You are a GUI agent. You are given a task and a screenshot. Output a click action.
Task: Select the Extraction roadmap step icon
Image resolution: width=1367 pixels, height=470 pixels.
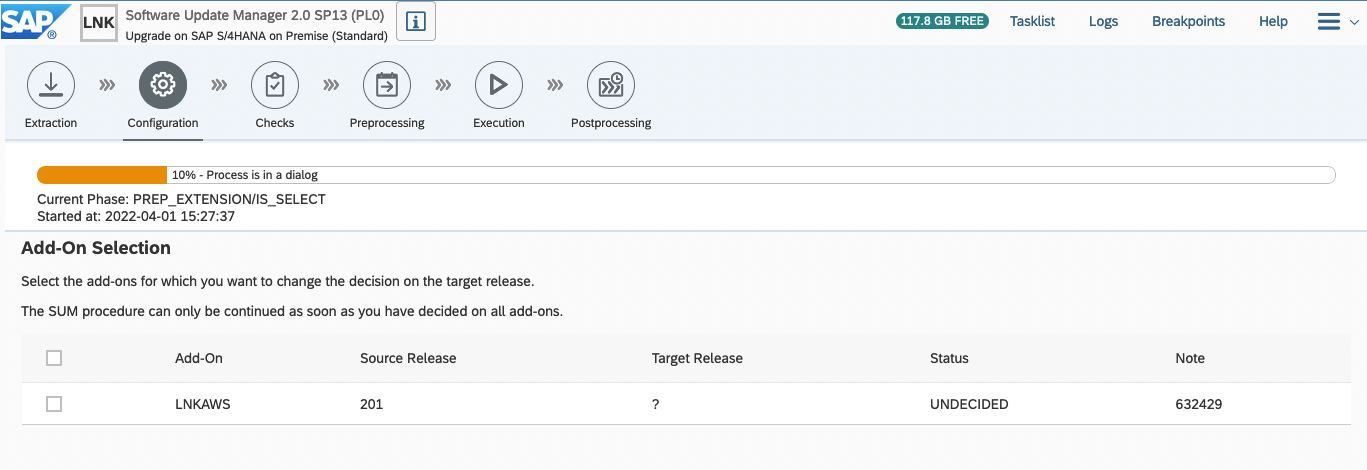tap(51, 86)
